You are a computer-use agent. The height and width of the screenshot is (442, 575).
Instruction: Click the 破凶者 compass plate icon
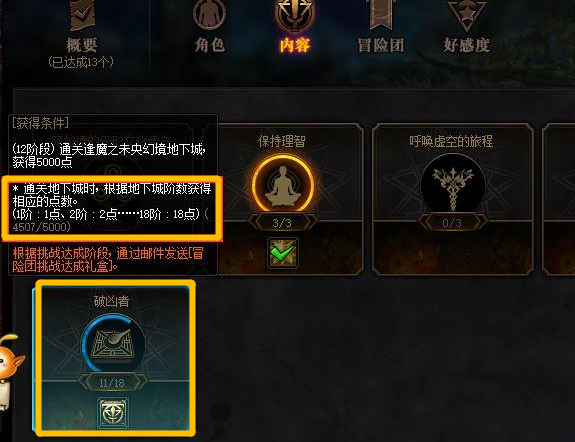[x=113, y=345]
